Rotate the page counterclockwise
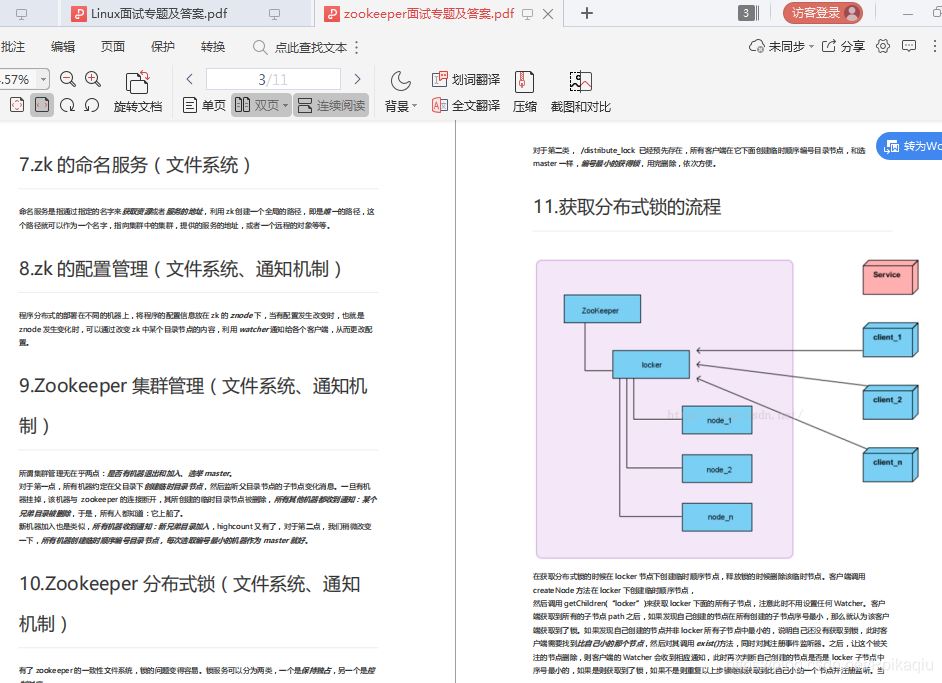942x683 pixels. [91, 105]
